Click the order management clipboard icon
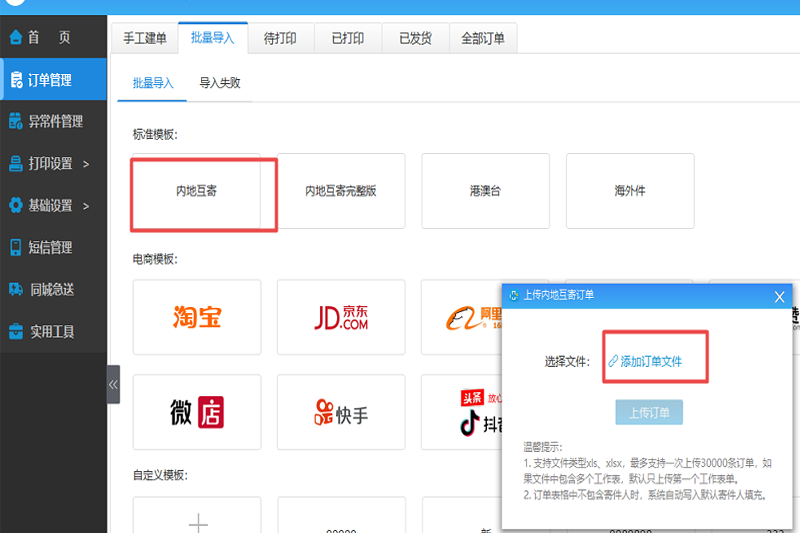This screenshot has width=800, height=533. (16, 80)
